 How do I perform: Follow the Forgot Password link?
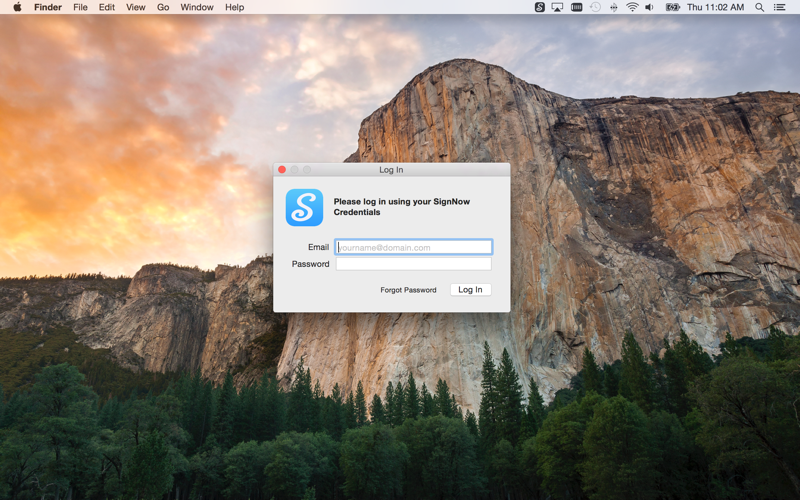408,290
